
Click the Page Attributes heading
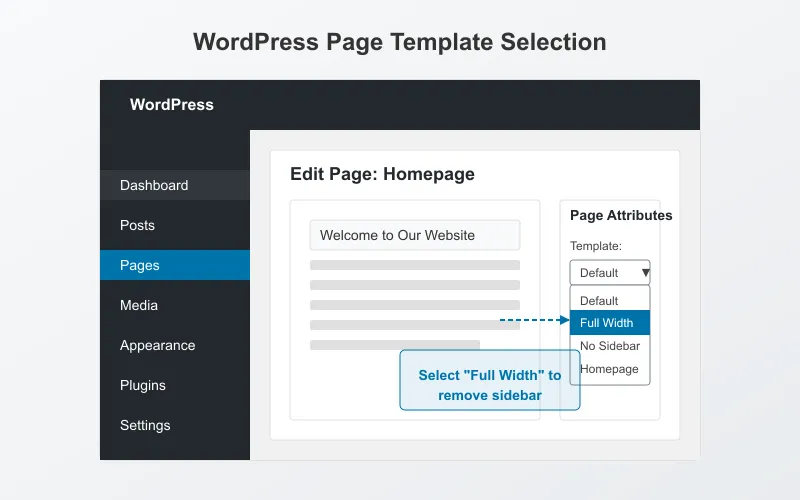coord(621,215)
